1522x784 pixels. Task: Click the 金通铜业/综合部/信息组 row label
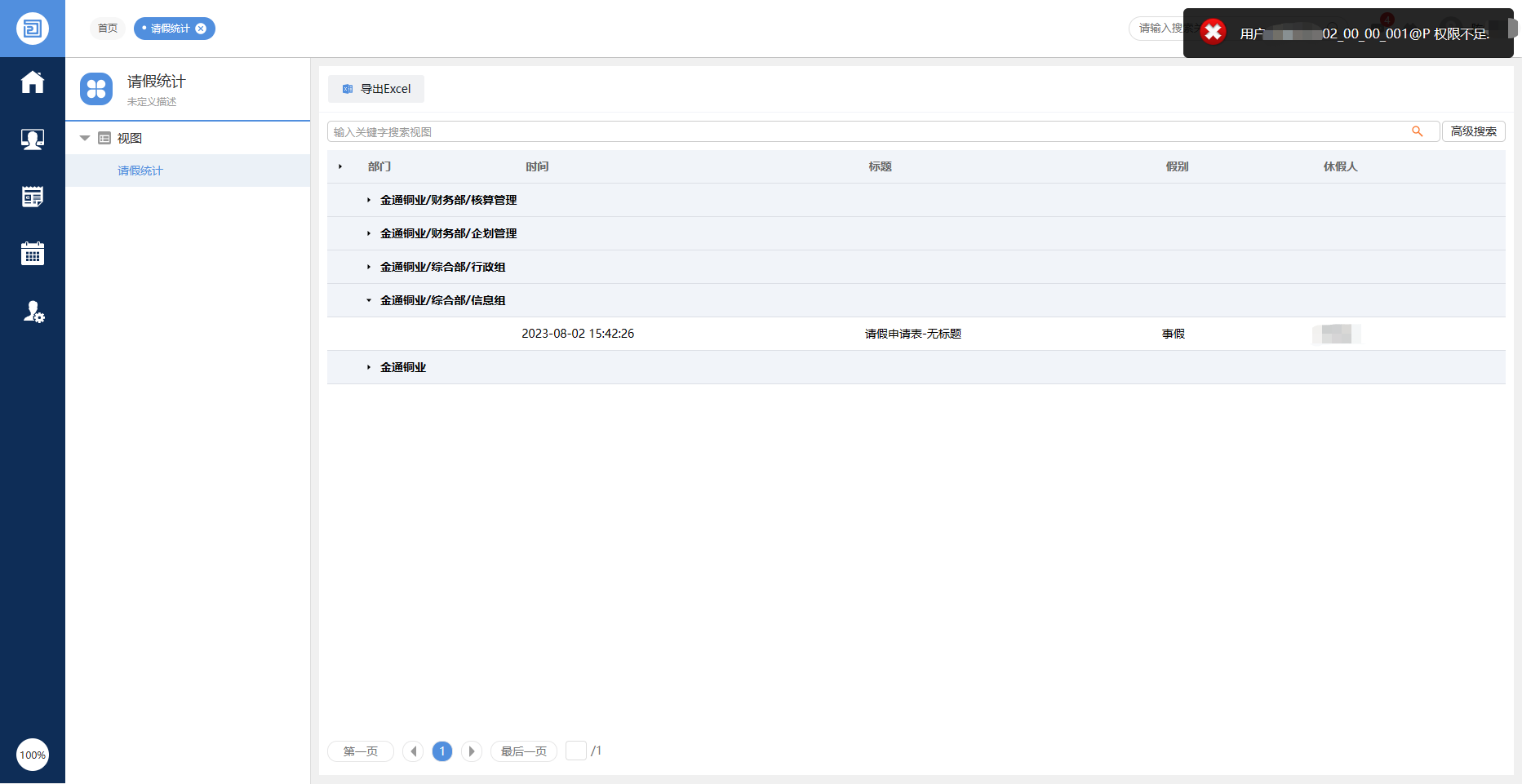(443, 300)
